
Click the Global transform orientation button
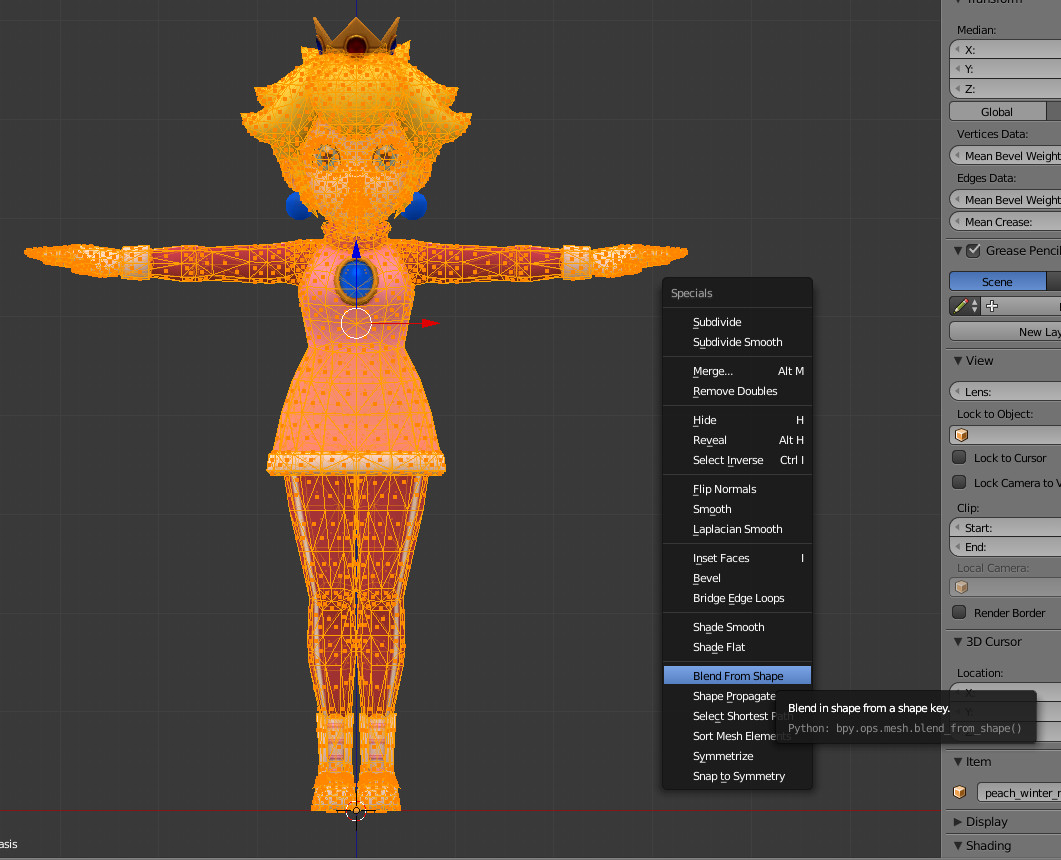click(x=997, y=111)
